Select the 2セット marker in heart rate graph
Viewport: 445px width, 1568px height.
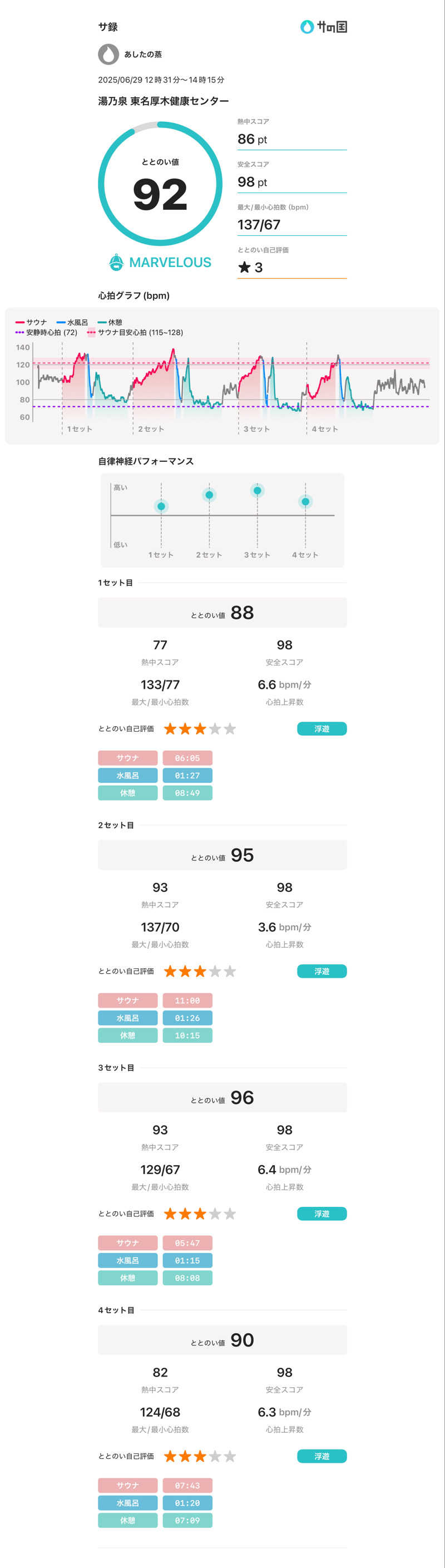coord(150,428)
